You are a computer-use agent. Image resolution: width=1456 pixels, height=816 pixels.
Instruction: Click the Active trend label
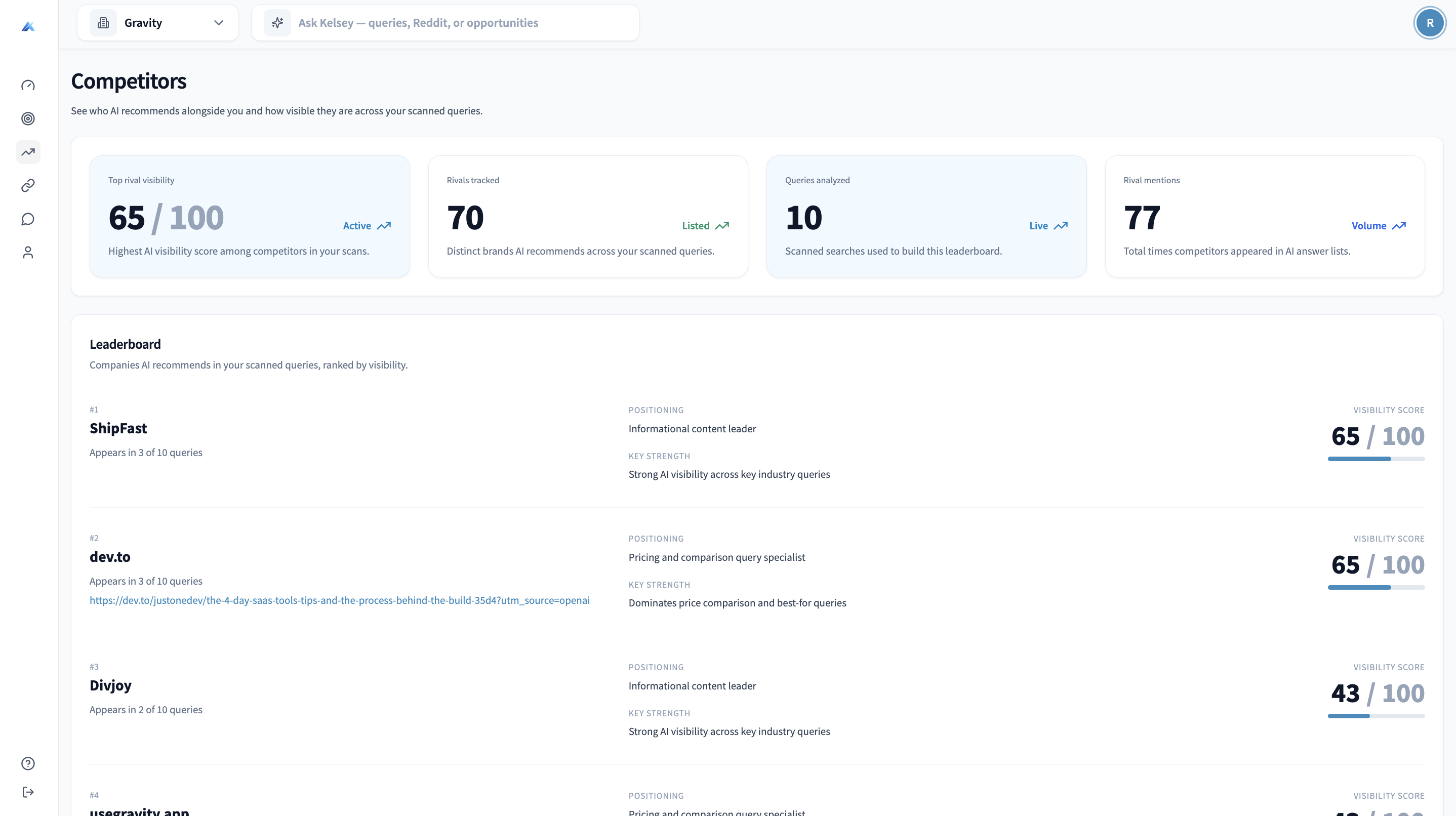click(356, 225)
